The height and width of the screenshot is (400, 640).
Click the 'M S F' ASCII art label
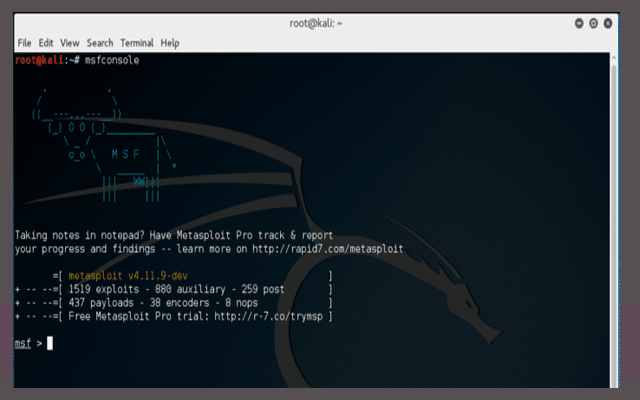[125, 154]
